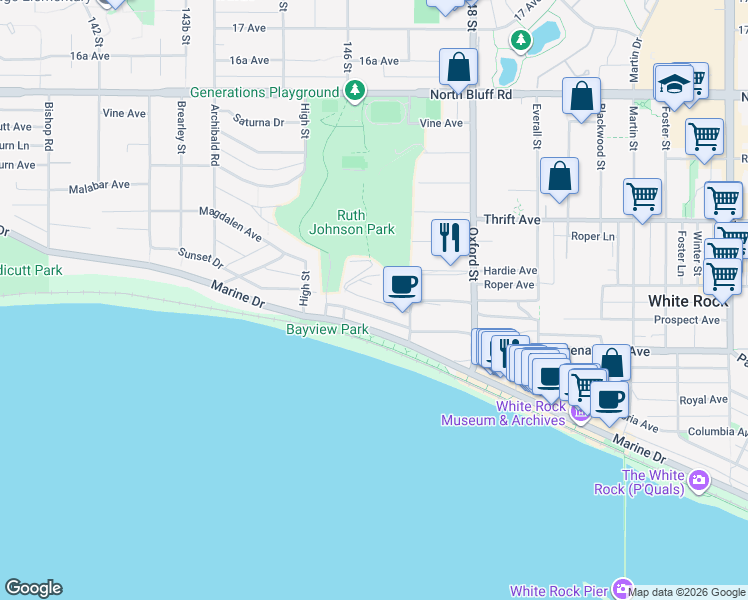Screen dimensions: 748x600
Task: Open the shopping cart marker under Foster St
Action: coord(704,136)
